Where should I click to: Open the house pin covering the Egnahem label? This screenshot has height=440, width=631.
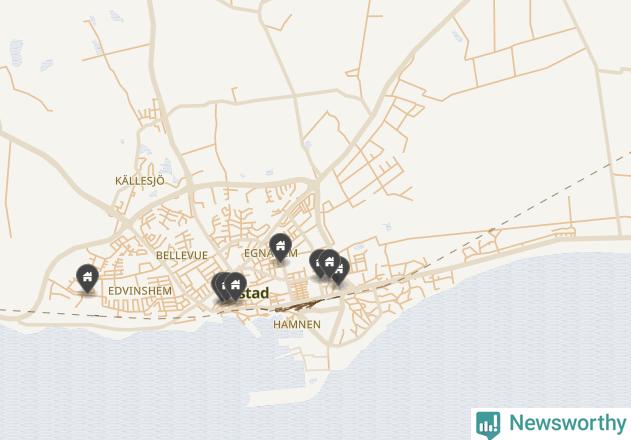coord(280,247)
